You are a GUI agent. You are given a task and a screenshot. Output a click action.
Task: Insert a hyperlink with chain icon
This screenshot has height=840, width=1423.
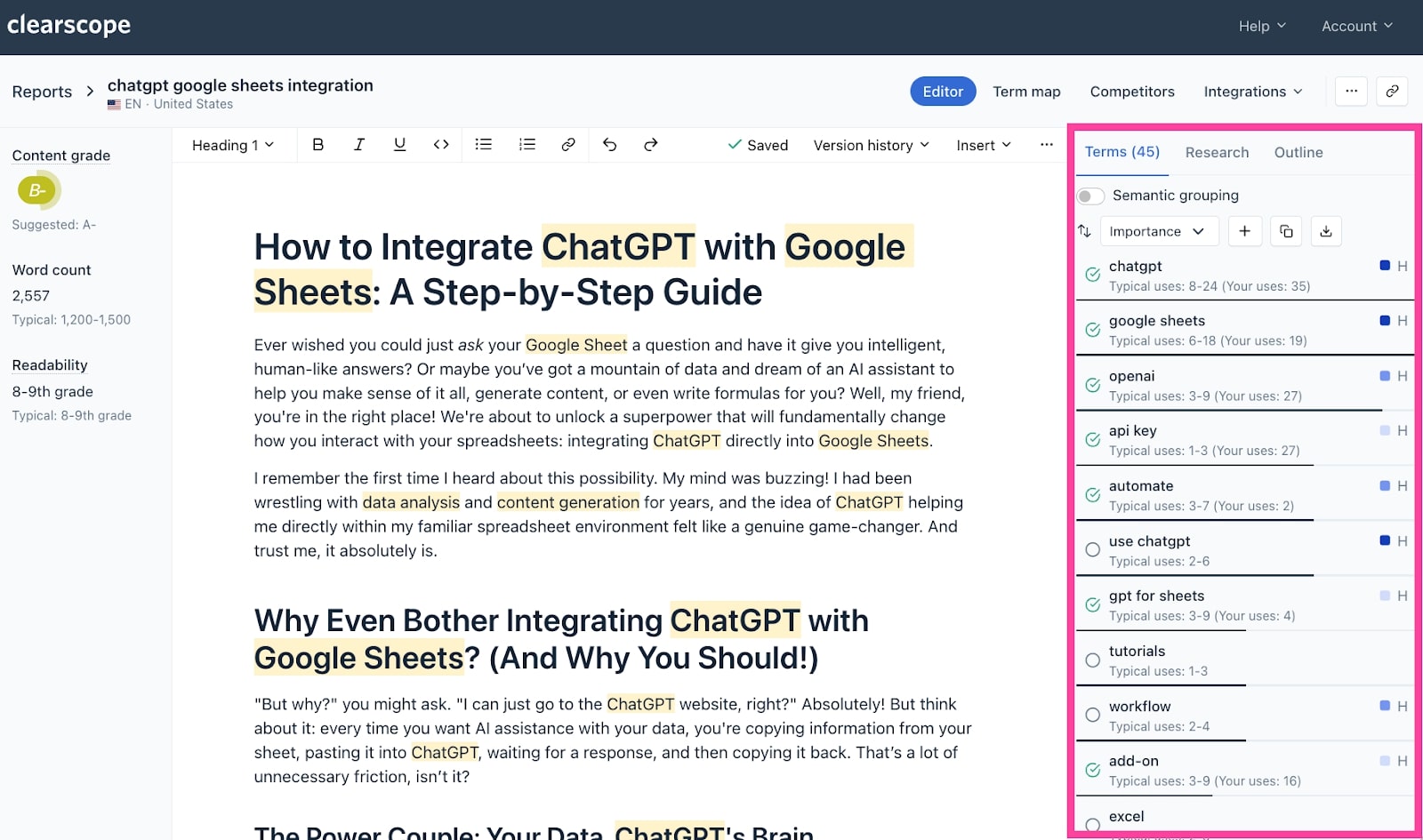pyautogui.click(x=568, y=145)
